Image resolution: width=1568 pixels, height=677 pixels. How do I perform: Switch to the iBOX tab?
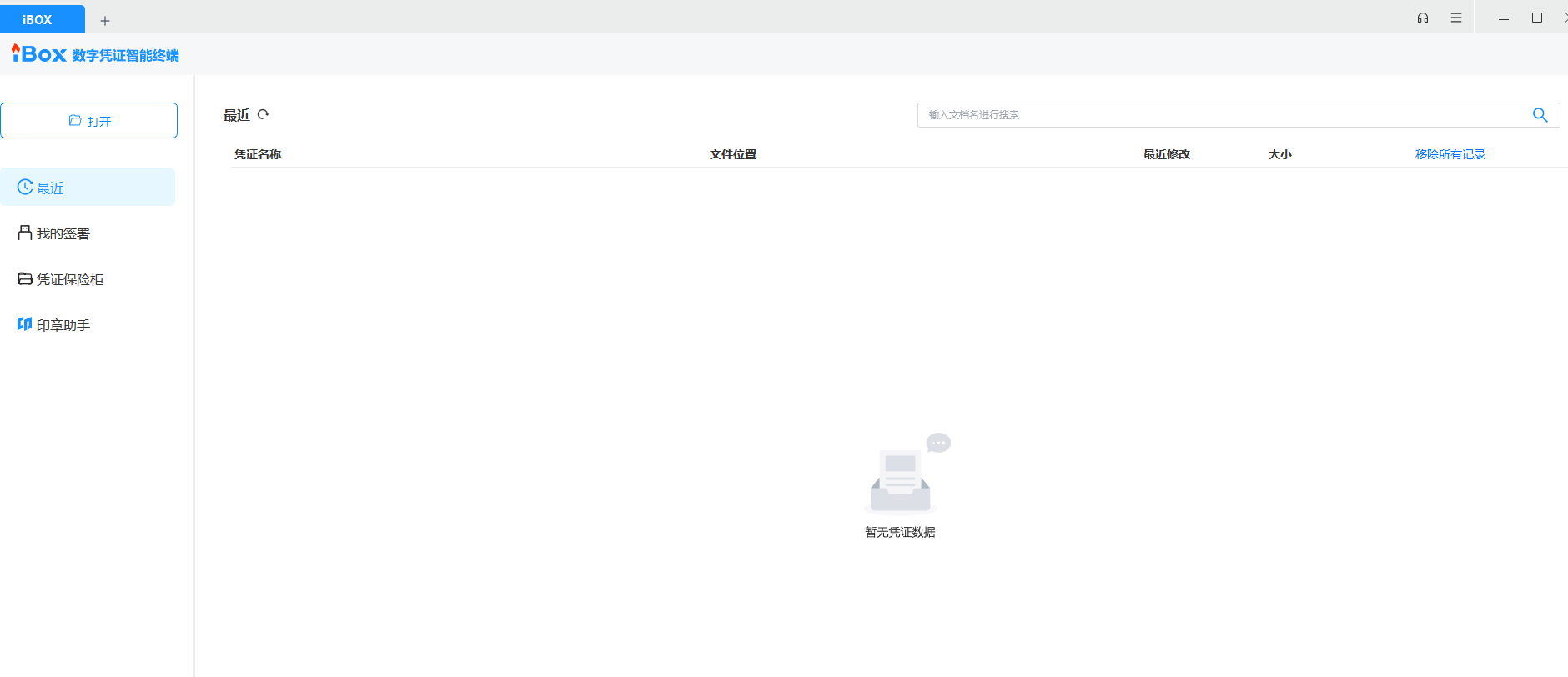point(38,19)
